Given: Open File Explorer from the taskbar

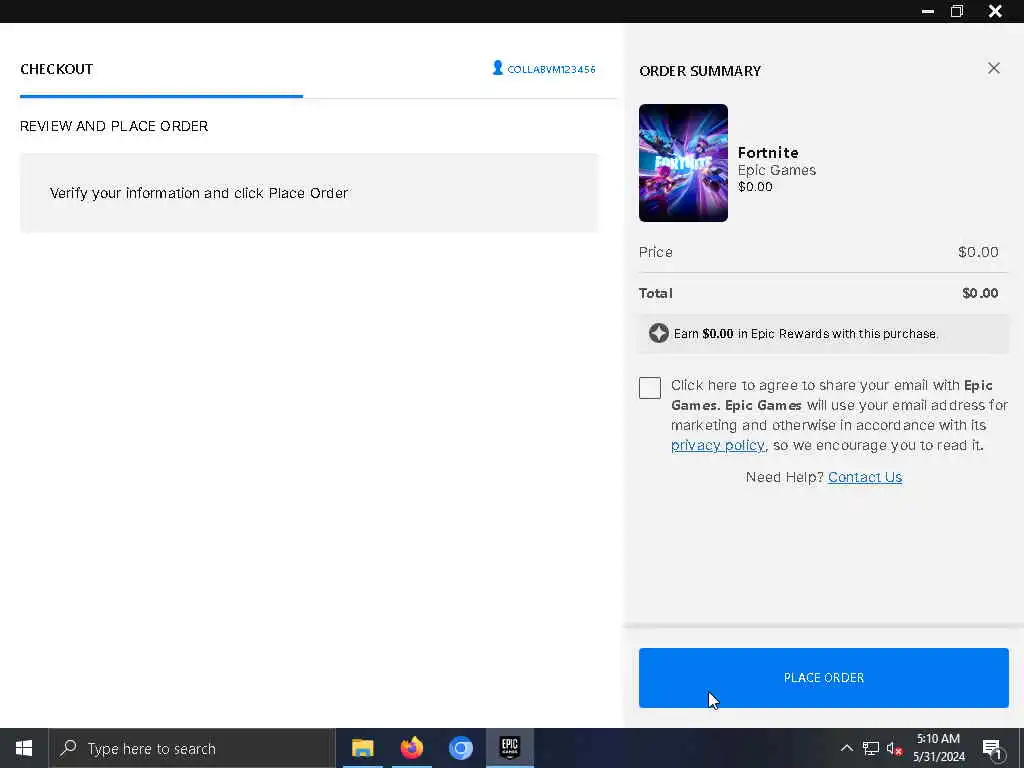Looking at the screenshot, I should pyautogui.click(x=362, y=748).
